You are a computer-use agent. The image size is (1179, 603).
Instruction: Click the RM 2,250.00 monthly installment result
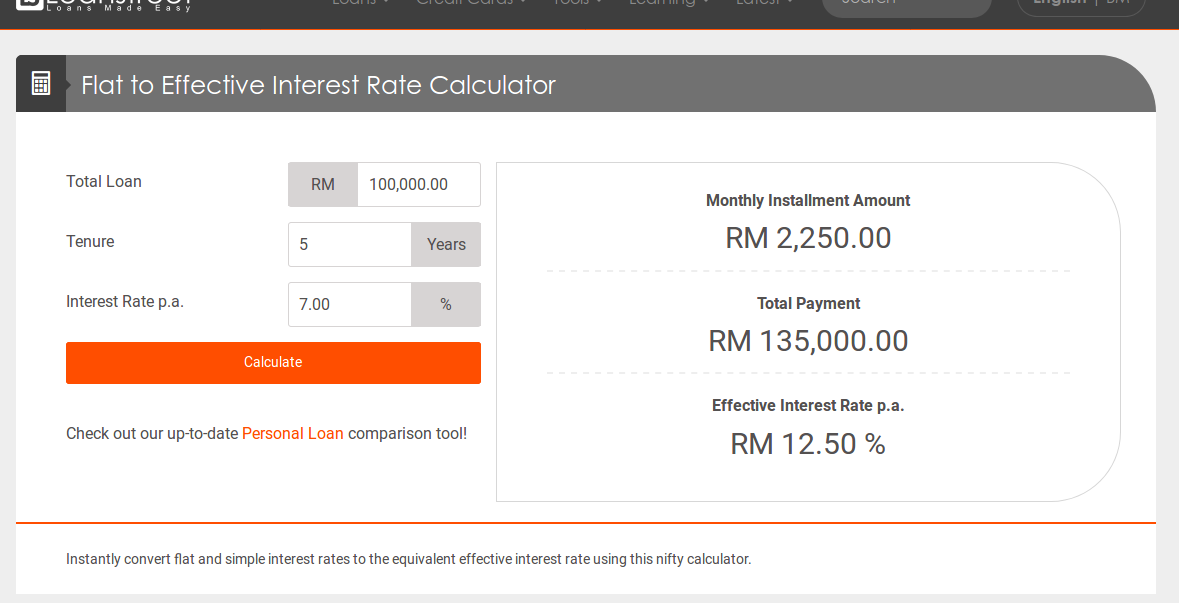coord(808,238)
